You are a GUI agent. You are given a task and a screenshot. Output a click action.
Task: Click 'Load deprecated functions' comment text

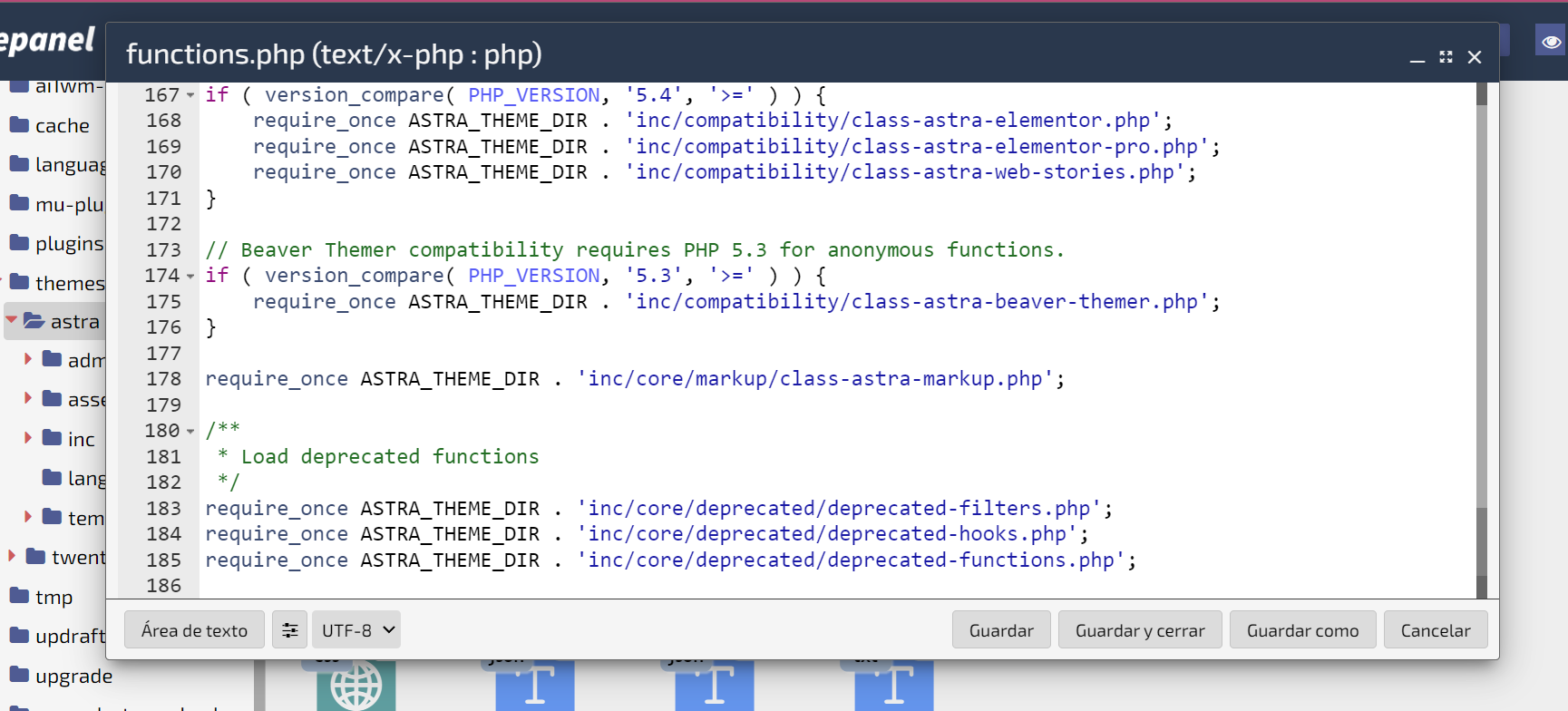pyautogui.click(x=390, y=457)
